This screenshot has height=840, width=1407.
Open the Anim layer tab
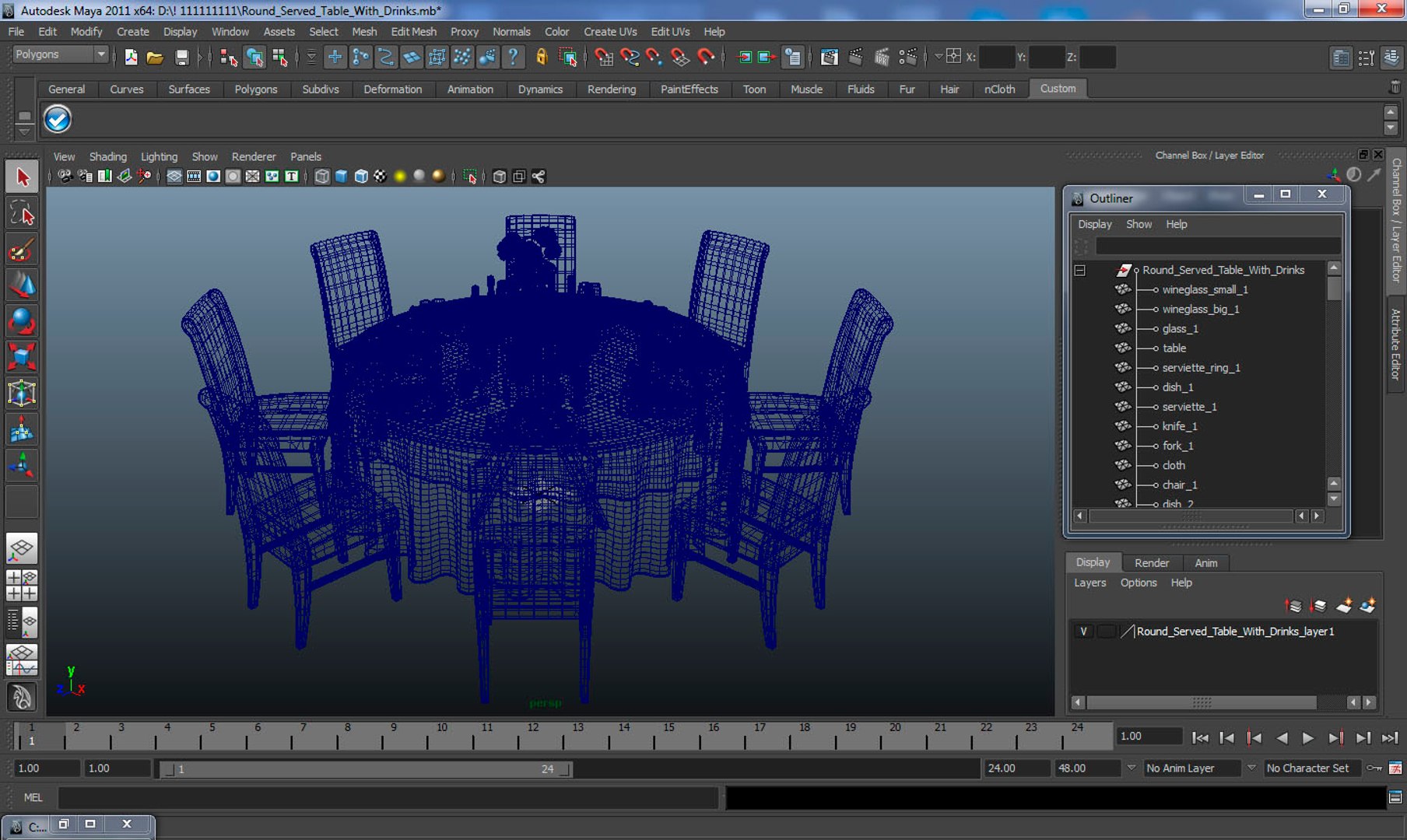point(1205,563)
